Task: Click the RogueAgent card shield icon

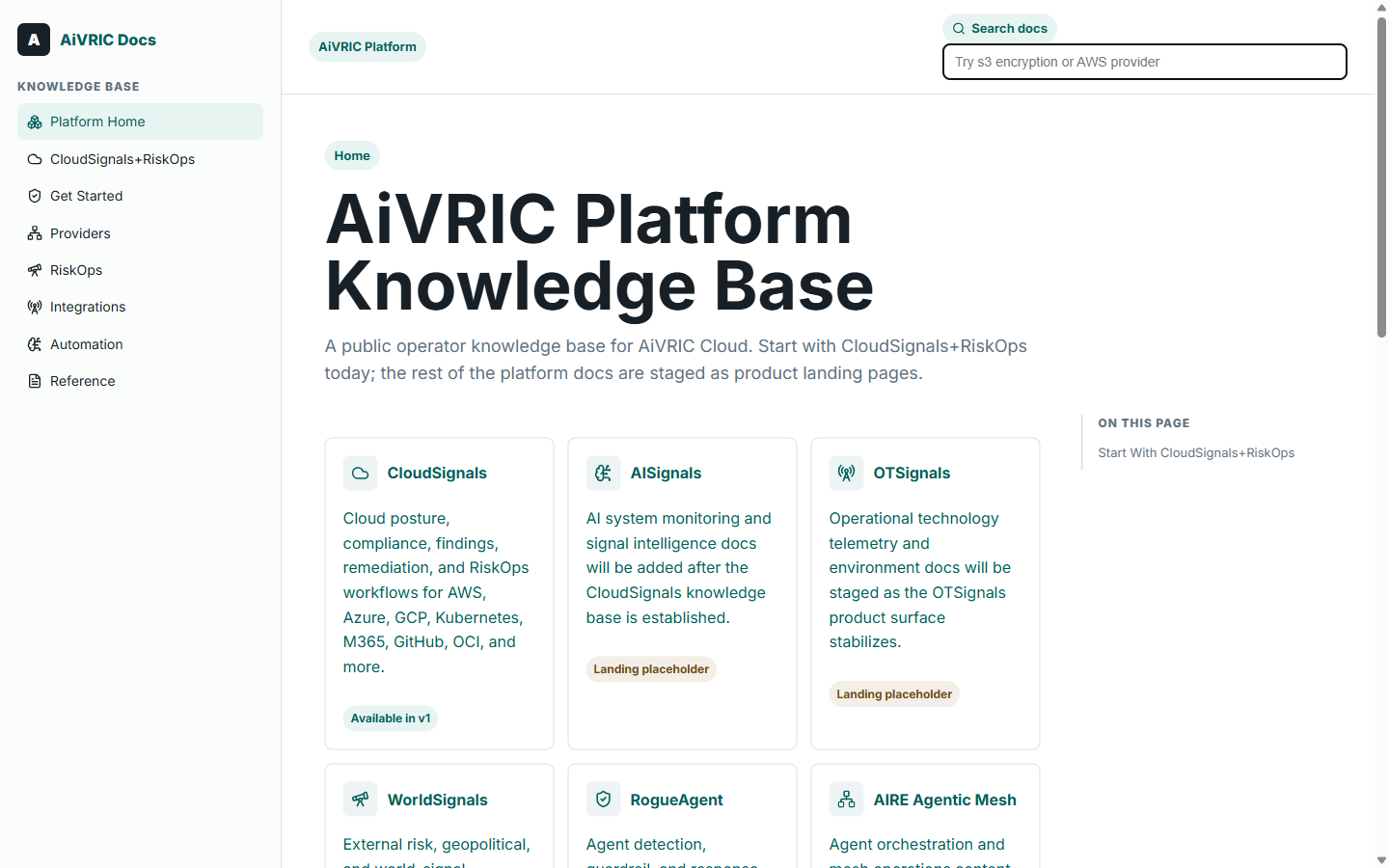Action: [603, 800]
